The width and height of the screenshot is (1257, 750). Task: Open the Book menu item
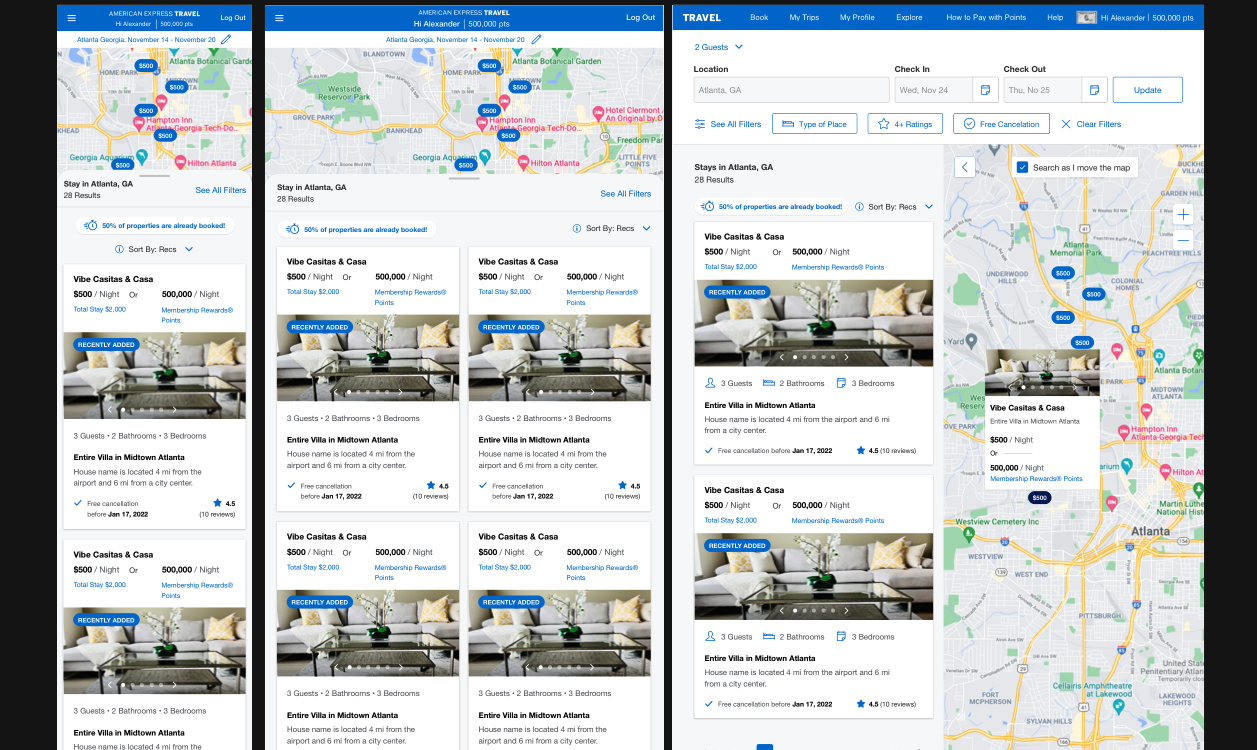pyautogui.click(x=759, y=18)
